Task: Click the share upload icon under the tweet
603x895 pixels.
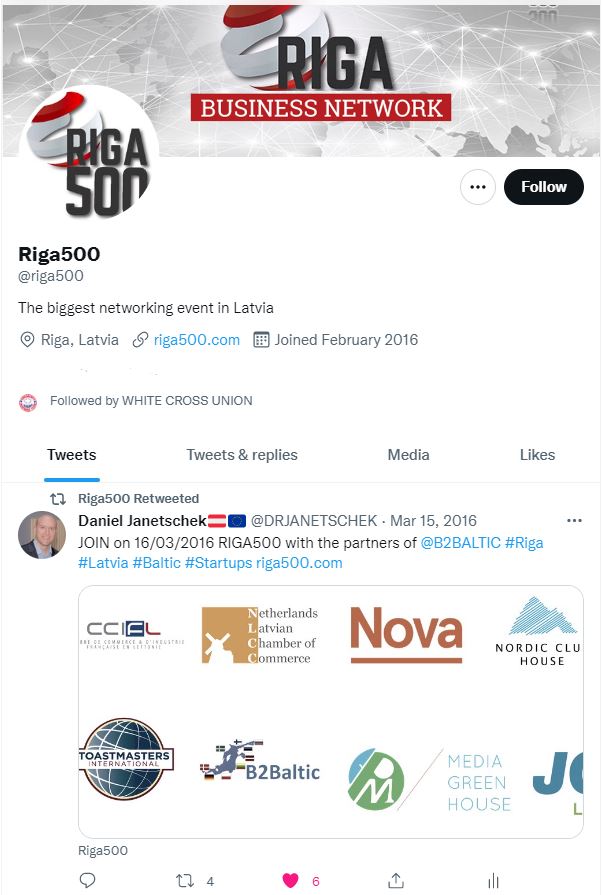Action: tap(396, 881)
